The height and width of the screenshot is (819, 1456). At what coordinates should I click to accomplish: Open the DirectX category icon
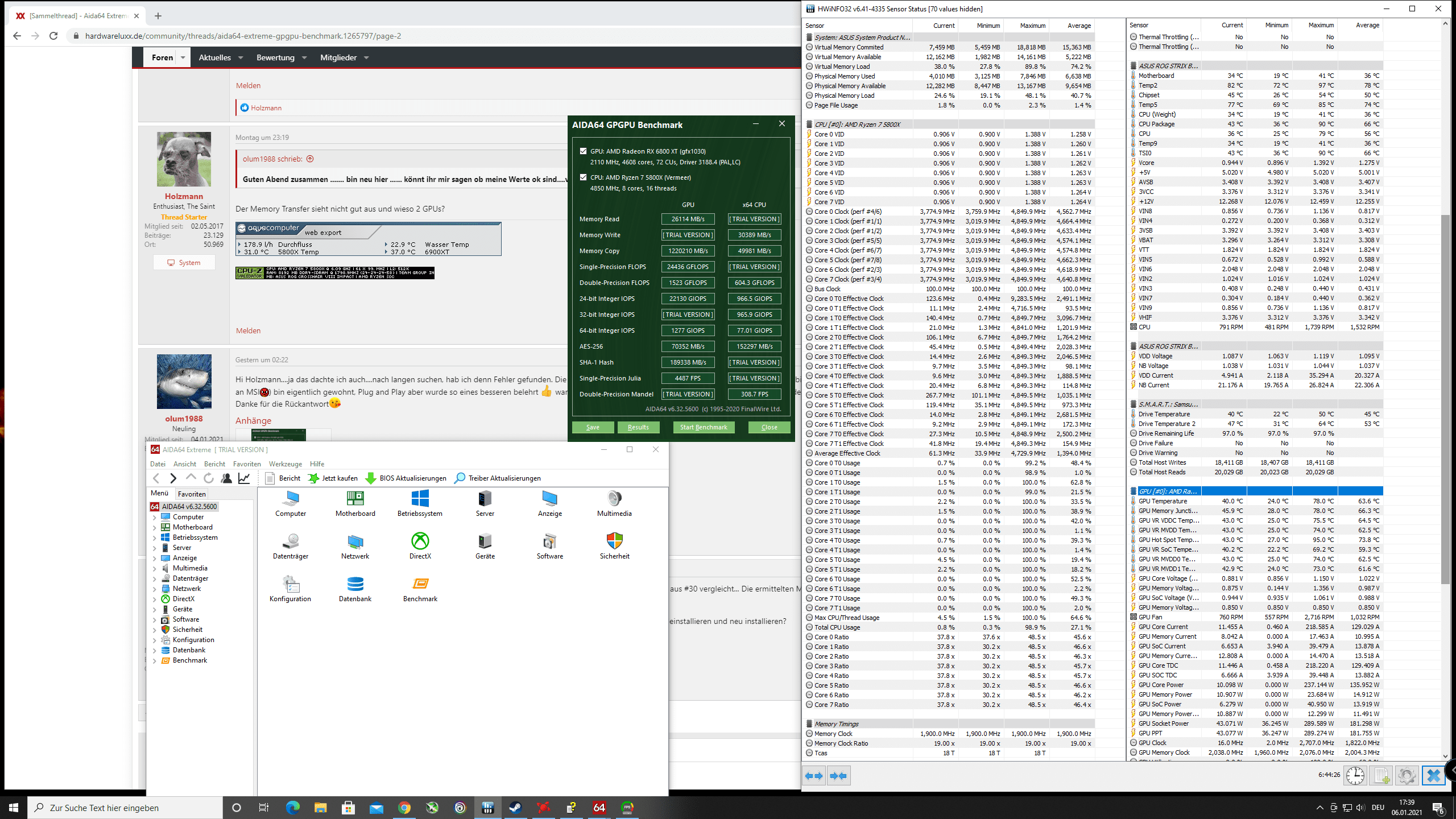point(420,541)
